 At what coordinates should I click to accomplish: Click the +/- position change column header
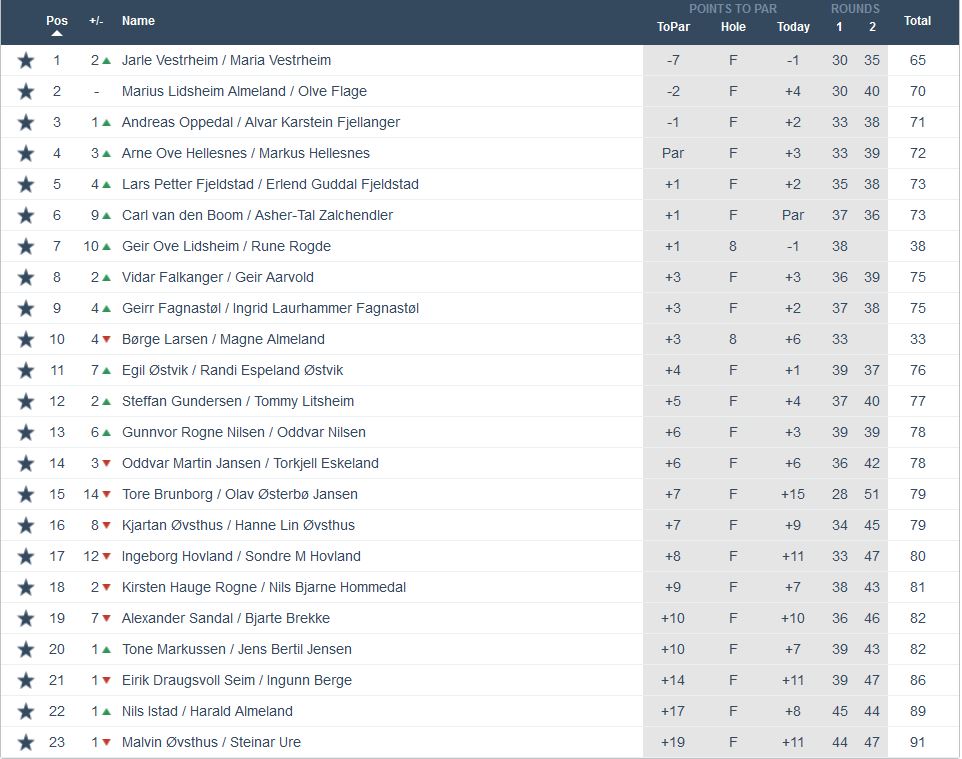(96, 21)
